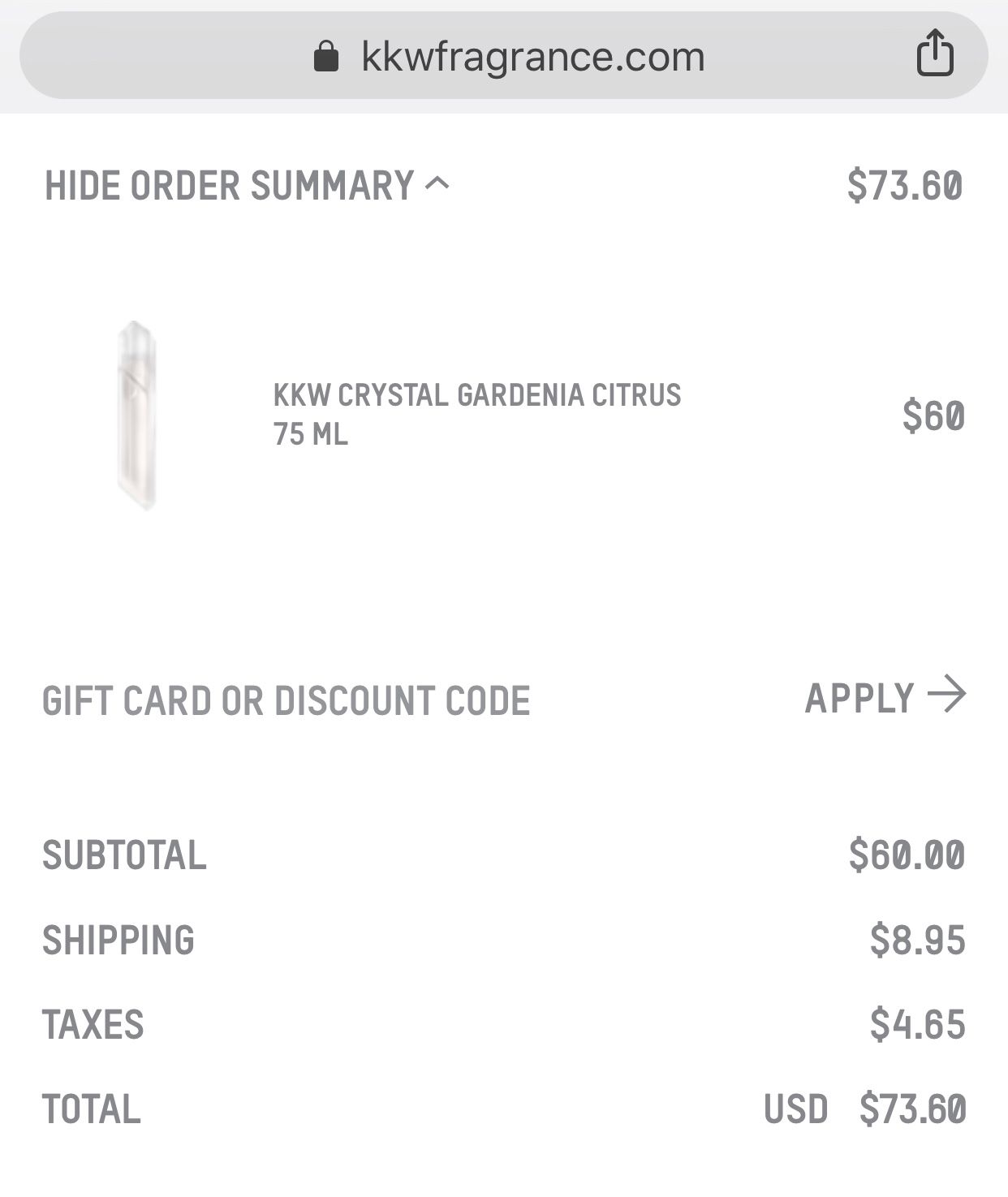Click the $73.60 header total amount
The height and width of the screenshot is (1197, 1008).
(x=905, y=186)
